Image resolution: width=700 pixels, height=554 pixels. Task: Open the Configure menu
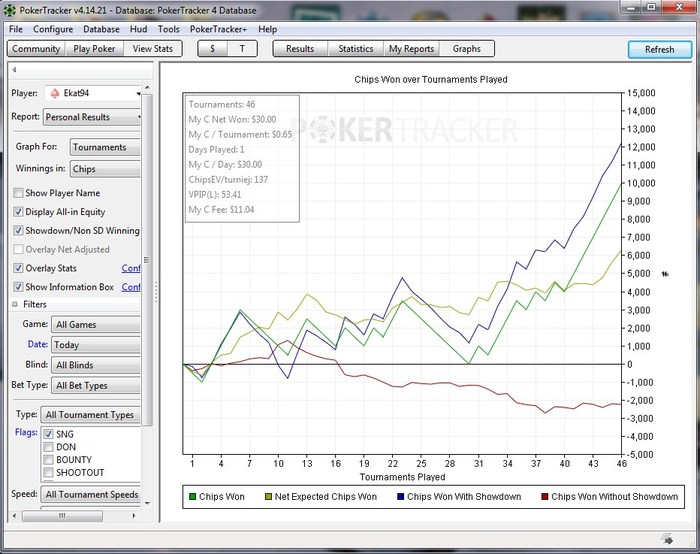(53, 29)
